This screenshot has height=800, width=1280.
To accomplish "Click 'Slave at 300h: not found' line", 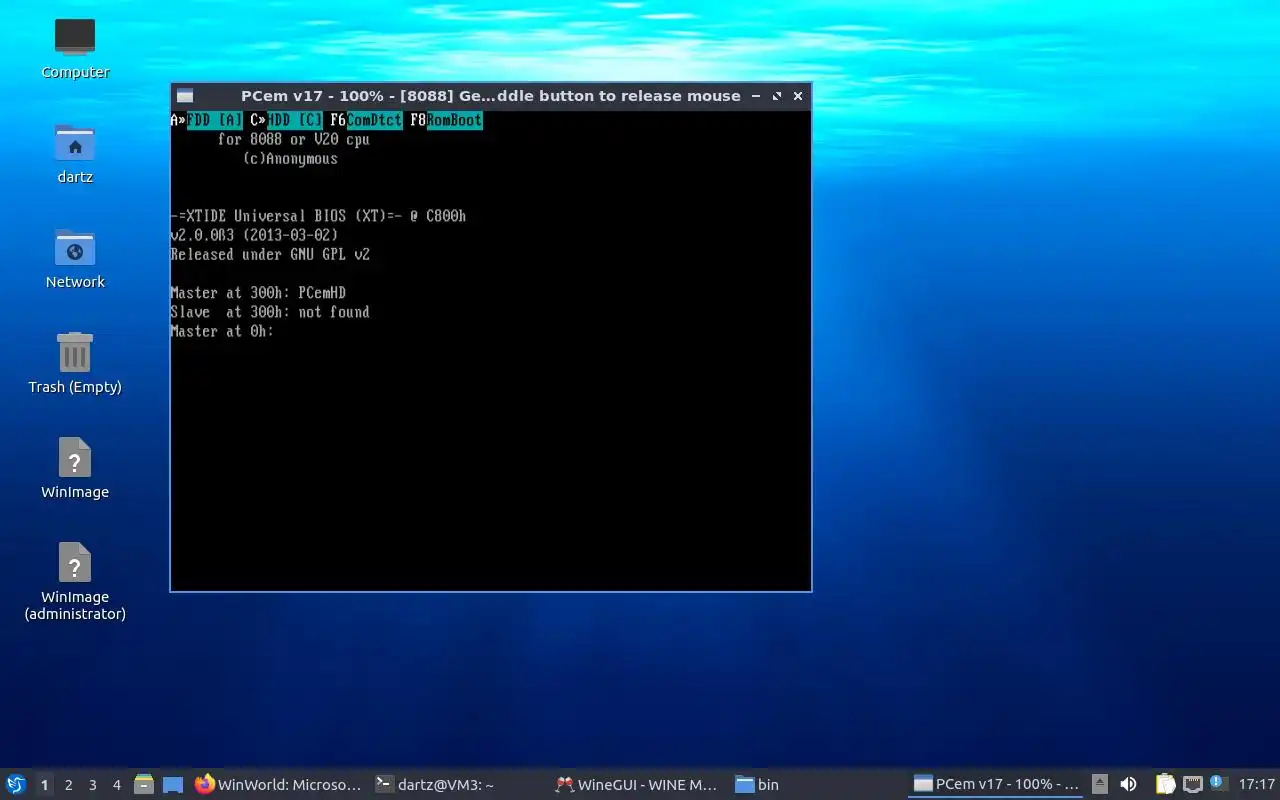I will (x=270, y=312).
